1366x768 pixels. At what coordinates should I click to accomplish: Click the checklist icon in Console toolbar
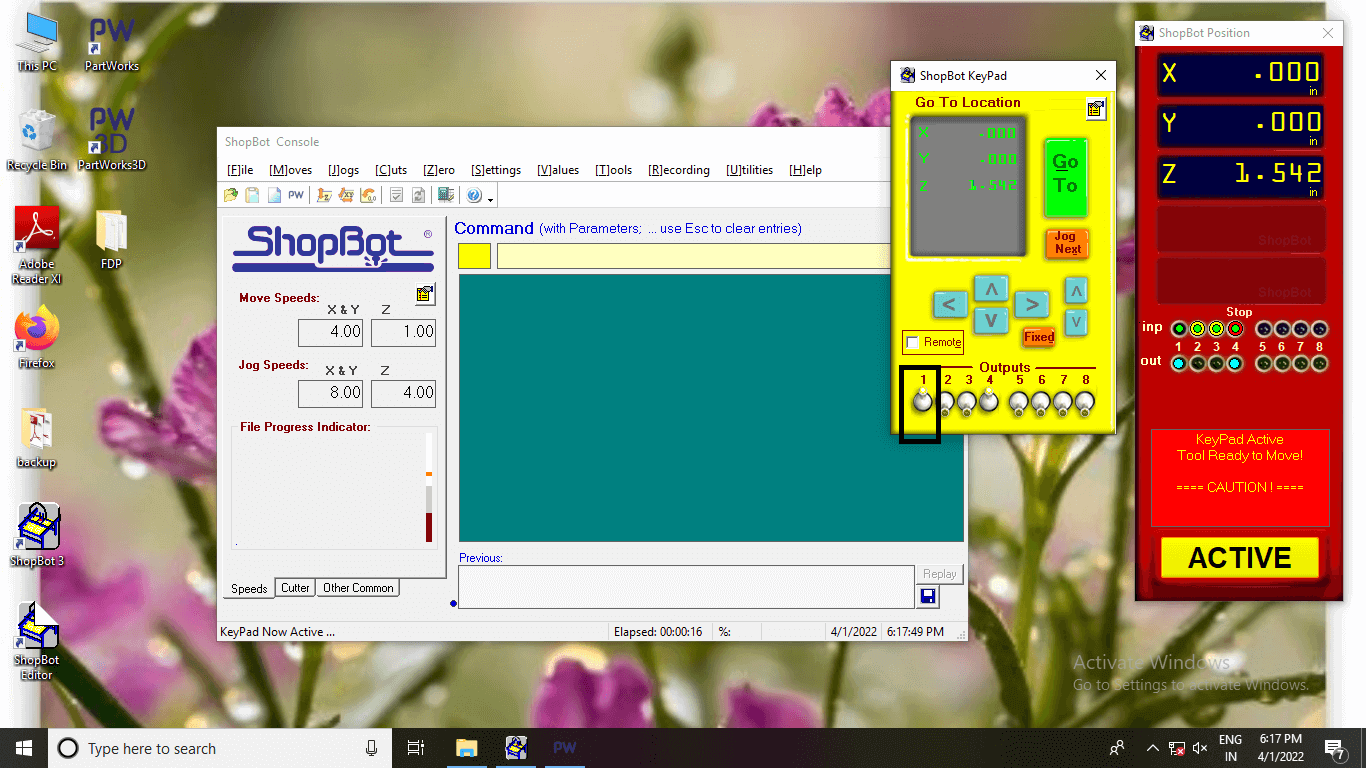[x=397, y=195]
